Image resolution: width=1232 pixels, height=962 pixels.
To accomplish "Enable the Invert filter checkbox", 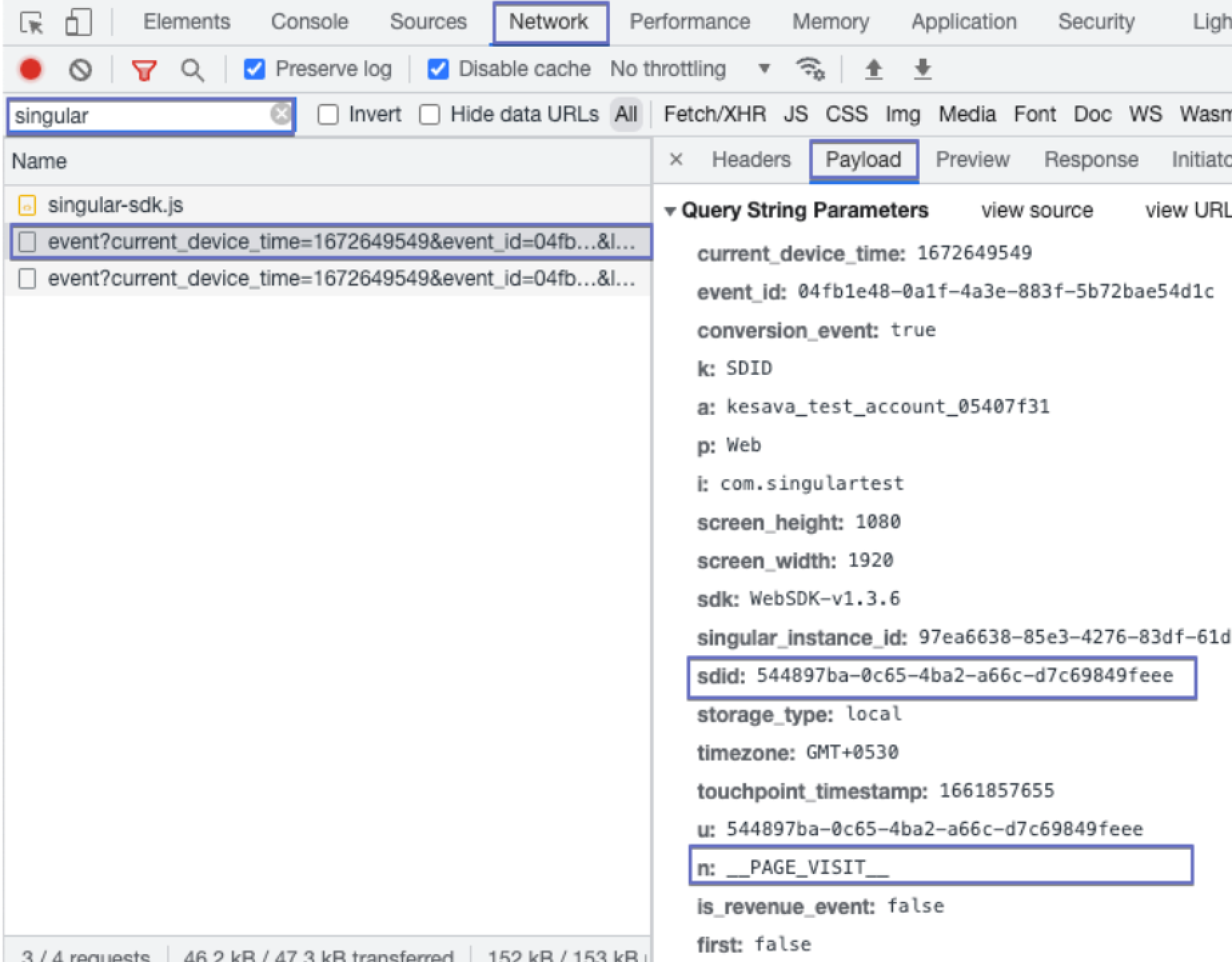I will point(328,115).
